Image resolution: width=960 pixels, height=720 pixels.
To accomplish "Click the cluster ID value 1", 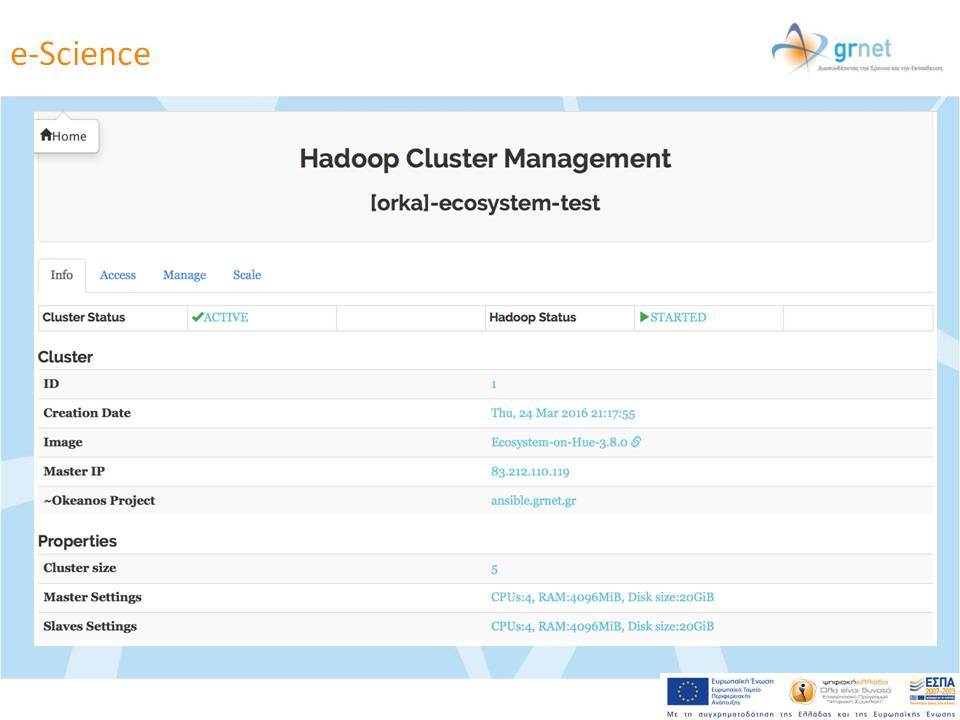I will 493,384.
